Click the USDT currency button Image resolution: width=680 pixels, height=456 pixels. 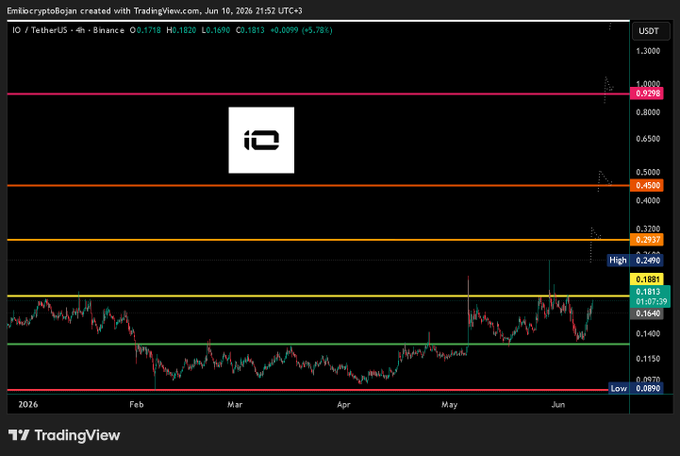coord(650,31)
